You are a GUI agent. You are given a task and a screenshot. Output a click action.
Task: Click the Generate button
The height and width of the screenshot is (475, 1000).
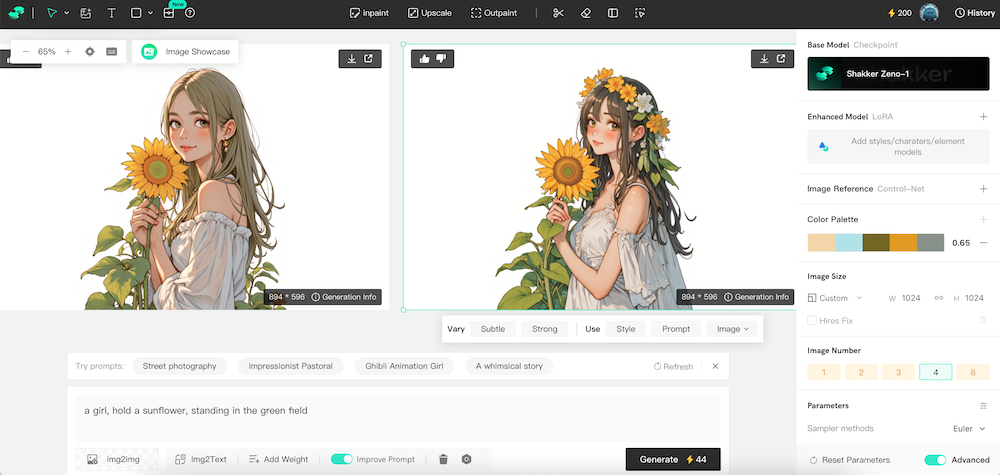(672, 459)
